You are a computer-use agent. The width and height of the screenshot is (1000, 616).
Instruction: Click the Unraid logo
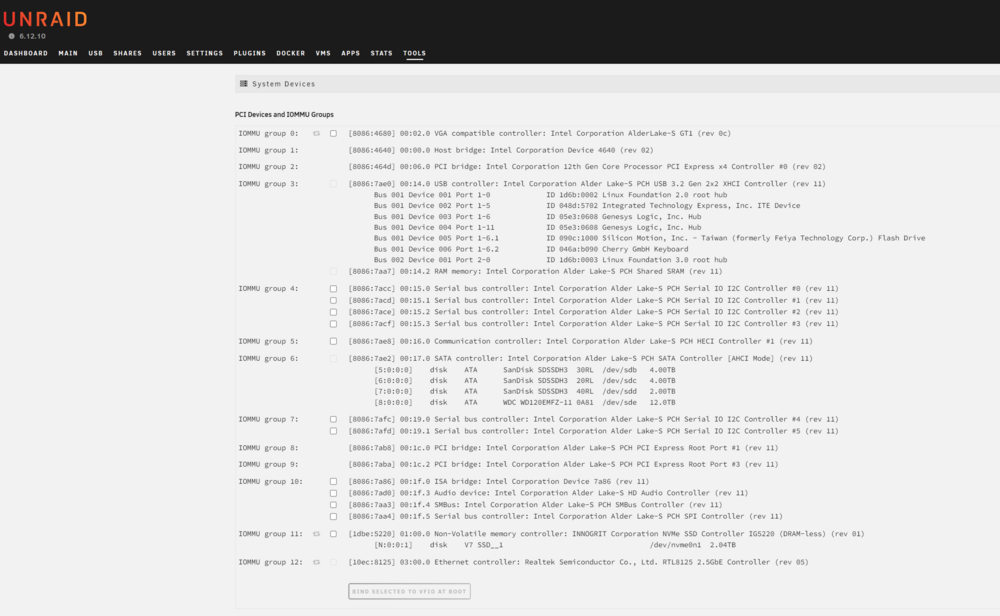pos(45,19)
